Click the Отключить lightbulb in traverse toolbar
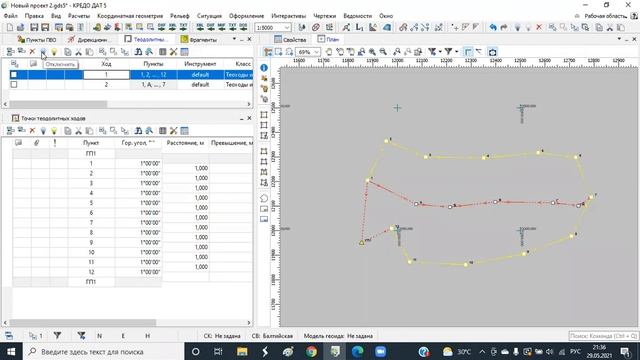The width and height of the screenshot is (640, 360). [43, 52]
